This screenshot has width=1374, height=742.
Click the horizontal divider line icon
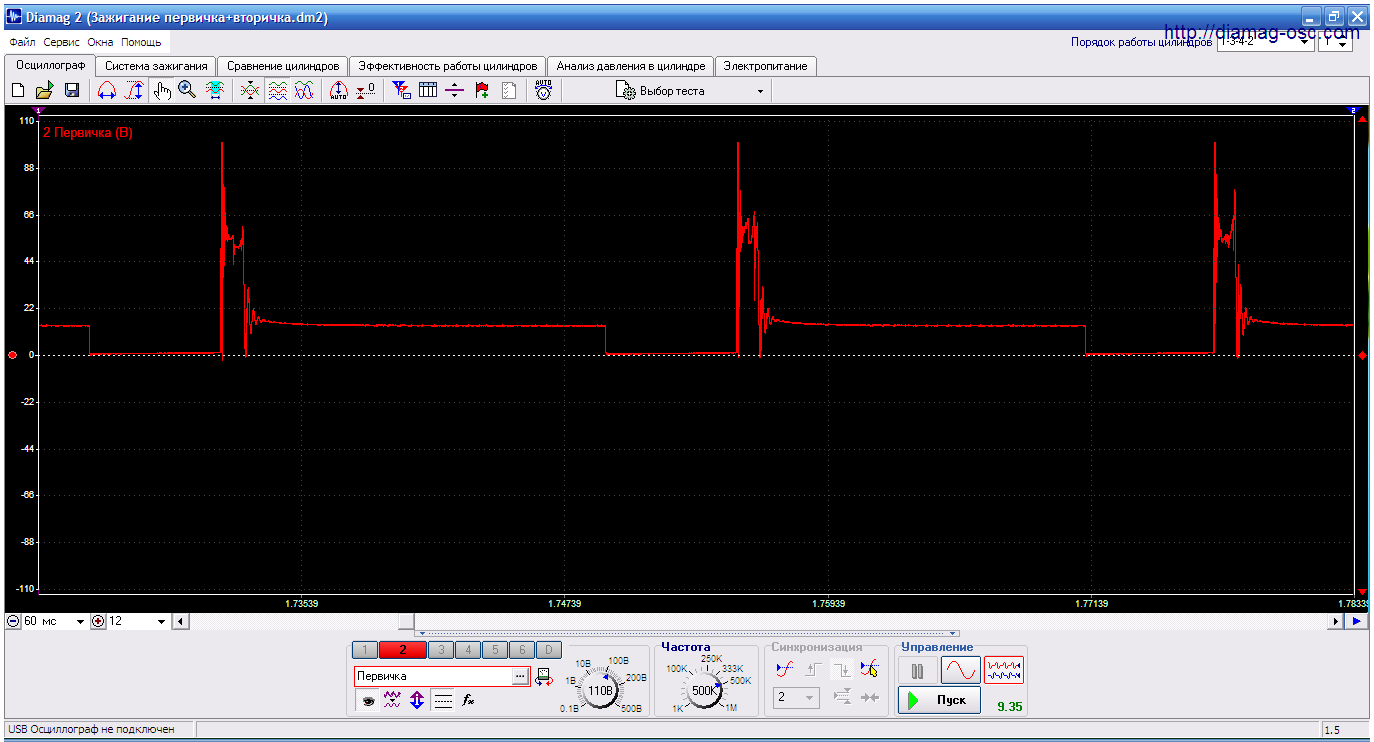(x=455, y=91)
